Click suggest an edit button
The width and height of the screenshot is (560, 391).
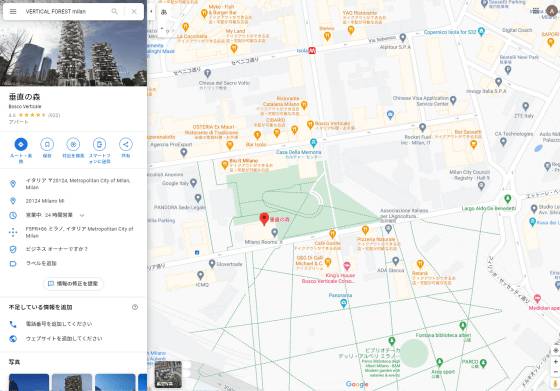coord(73,284)
